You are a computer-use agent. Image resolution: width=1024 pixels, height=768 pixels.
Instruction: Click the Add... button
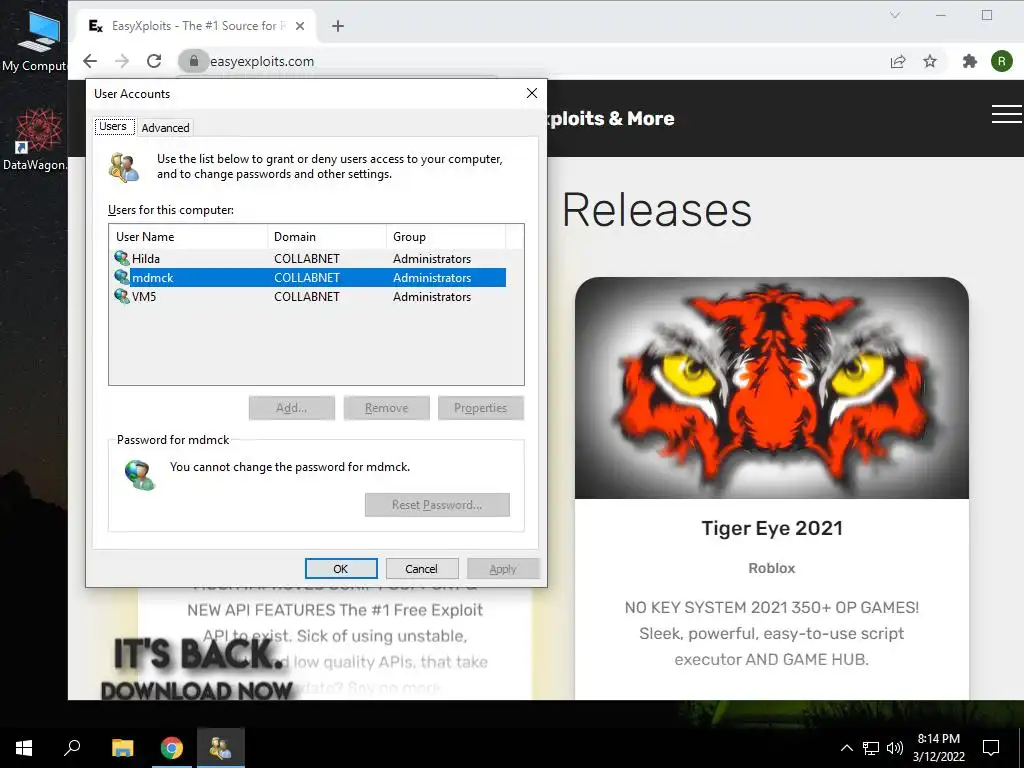(291, 408)
